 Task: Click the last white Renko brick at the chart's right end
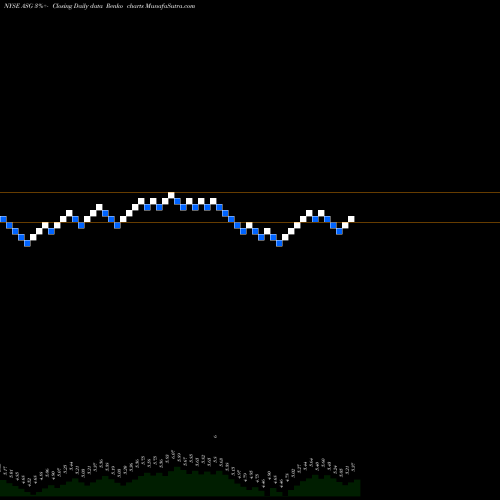[x=351, y=219]
